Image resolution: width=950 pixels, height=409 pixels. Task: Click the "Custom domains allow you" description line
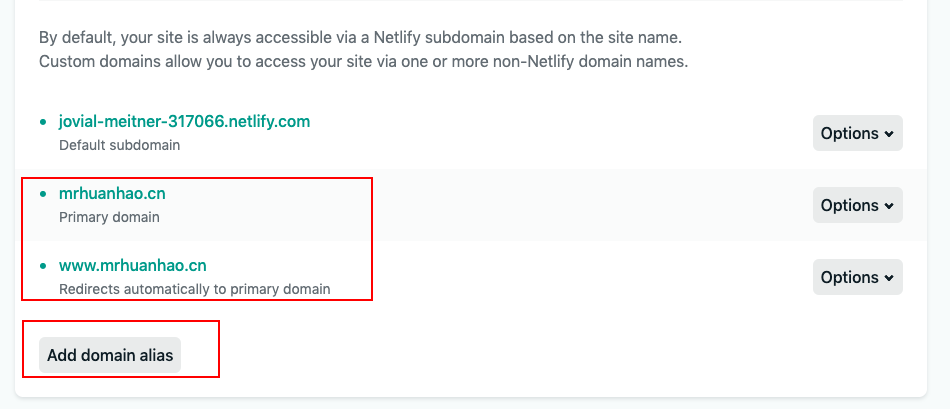(x=363, y=61)
